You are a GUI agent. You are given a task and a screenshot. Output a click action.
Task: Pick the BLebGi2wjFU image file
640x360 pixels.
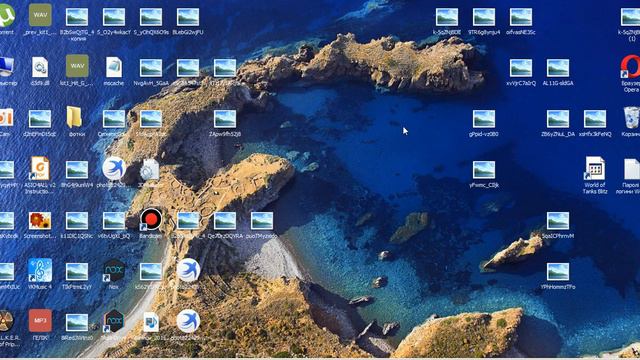[x=188, y=18]
